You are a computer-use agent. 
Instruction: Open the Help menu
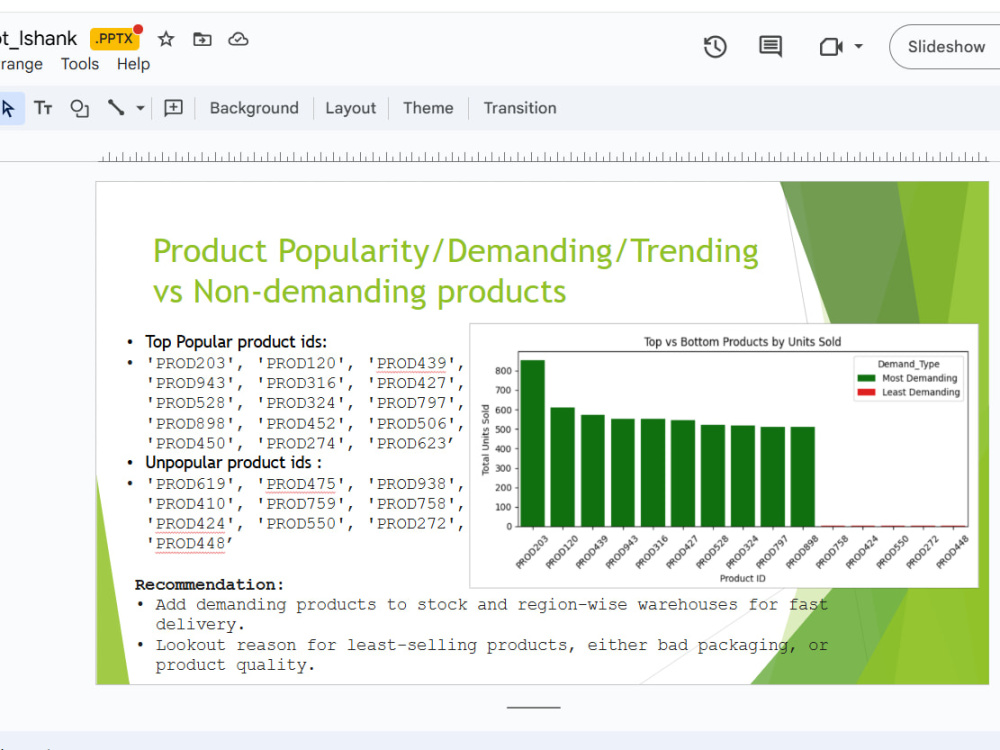pyautogui.click(x=133, y=64)
